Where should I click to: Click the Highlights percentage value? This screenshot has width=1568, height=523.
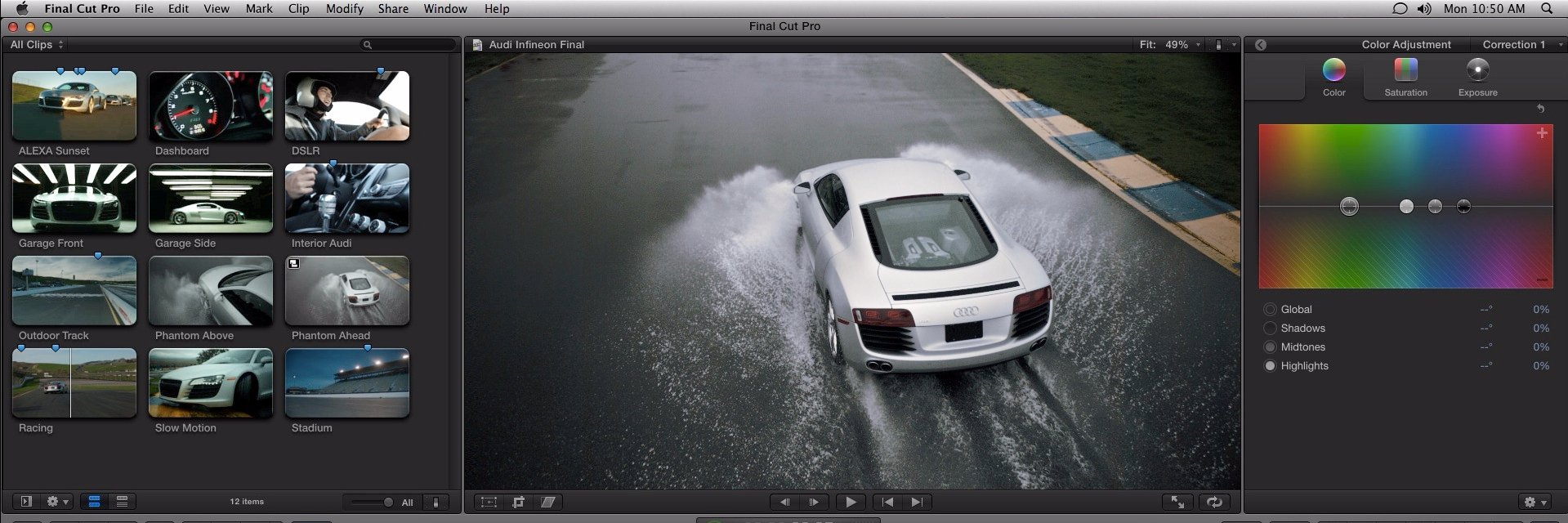coord(1541,366)
